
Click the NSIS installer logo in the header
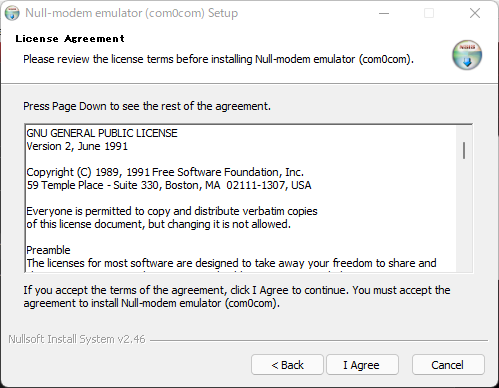pos(467,55)
